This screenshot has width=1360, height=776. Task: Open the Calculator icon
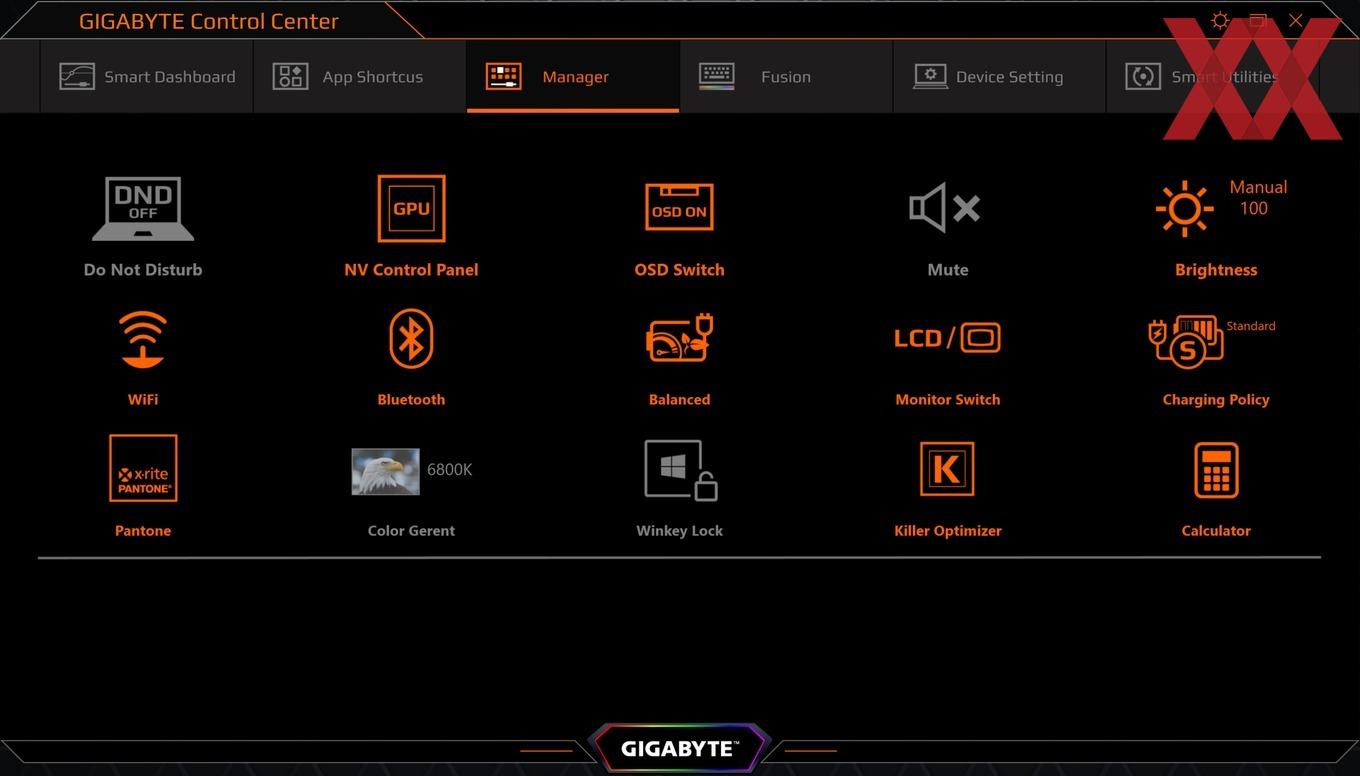(x=1216, y=470)
